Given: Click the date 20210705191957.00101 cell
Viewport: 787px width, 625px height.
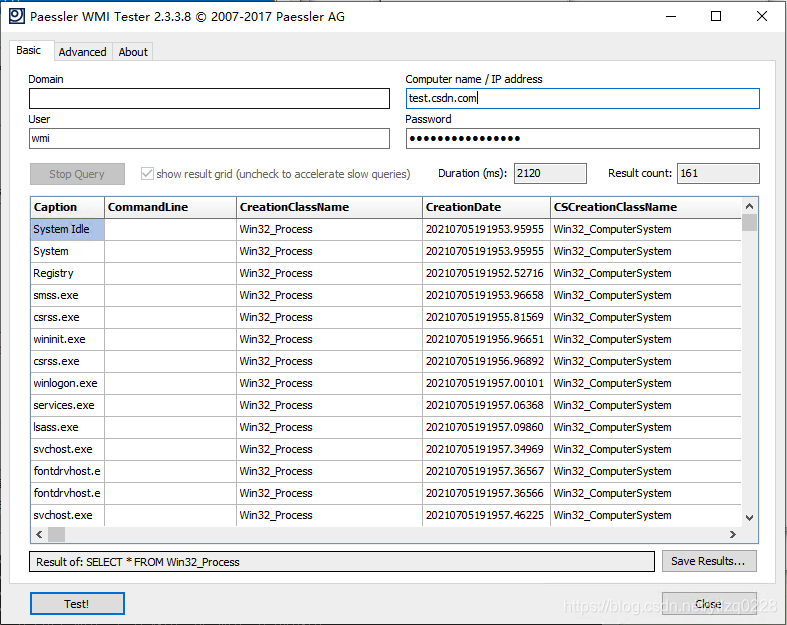Looking at the screenshot, I should tap(486, 384).
